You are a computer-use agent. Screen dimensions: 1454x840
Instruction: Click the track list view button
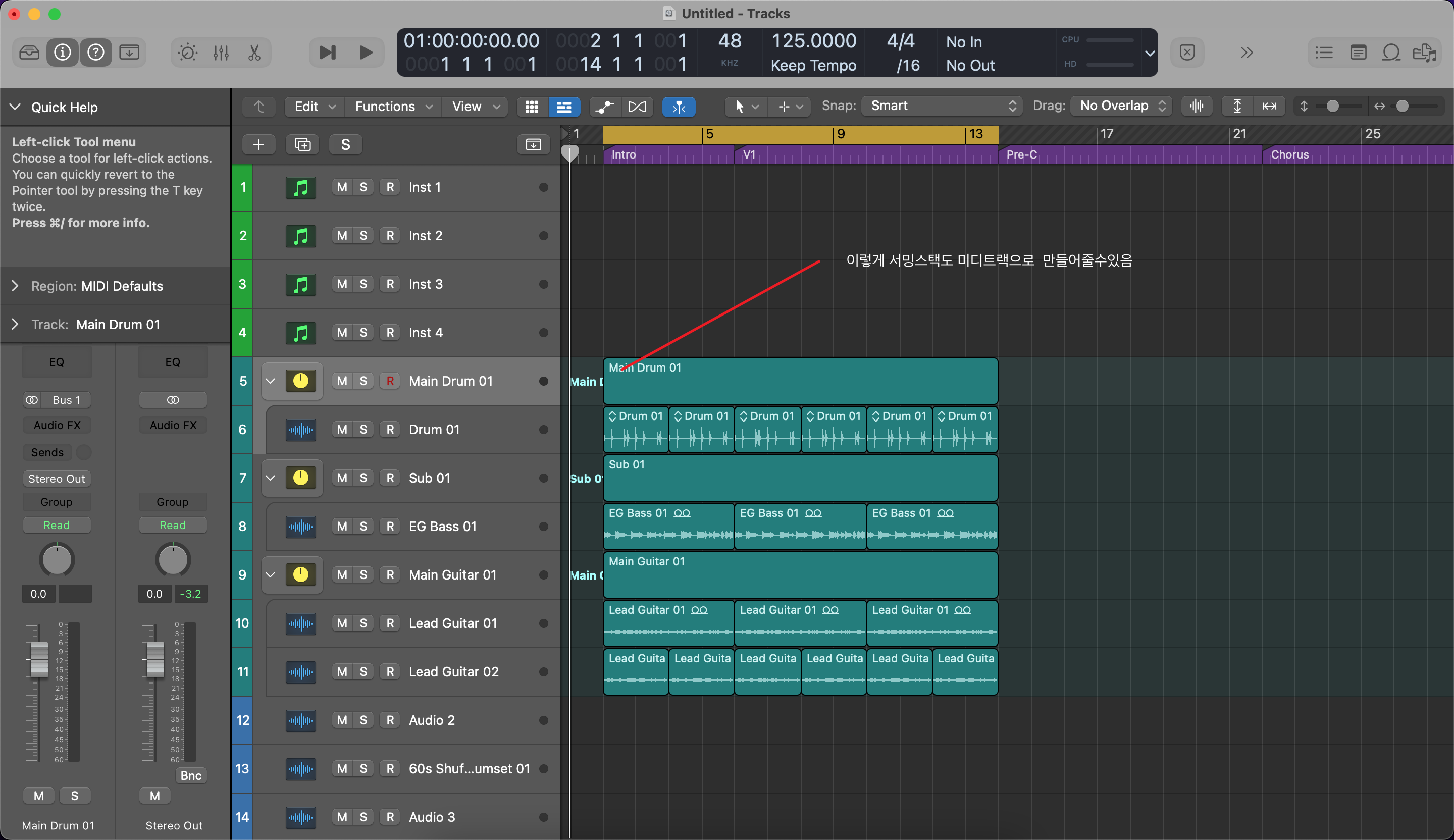(564, 107)
